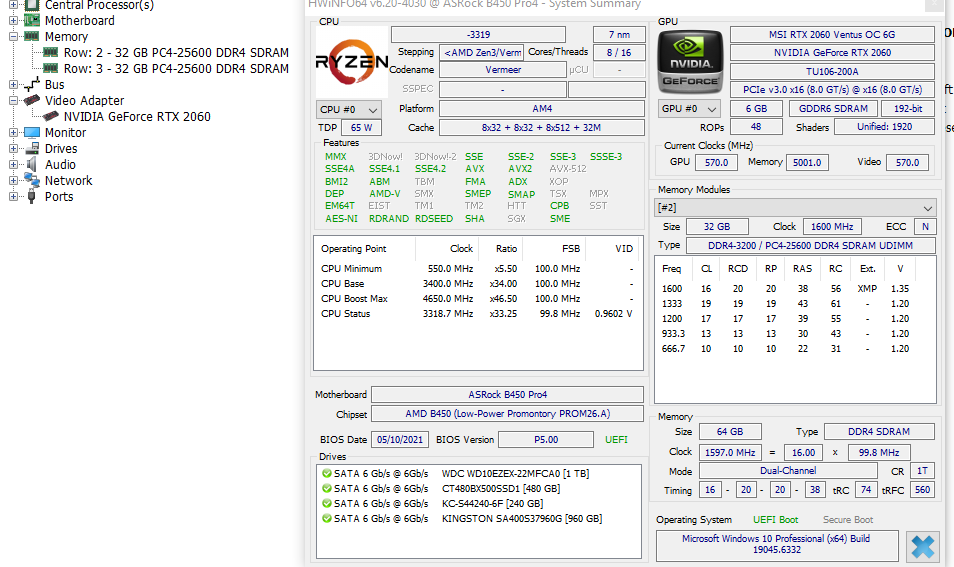
Task: Click the Memory tree icon
Action: coord(32,37)
